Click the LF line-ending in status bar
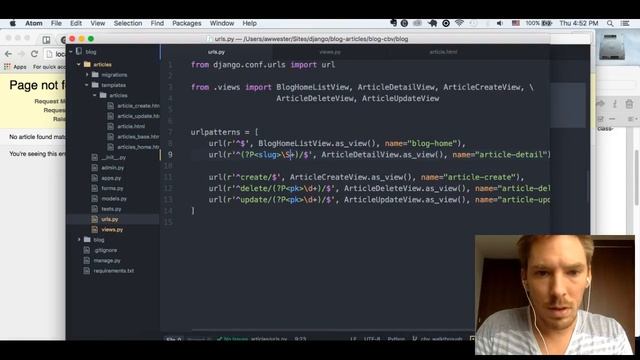Image resolution: width=640 pixels, height=360 pixels. [x=353, y=339]
